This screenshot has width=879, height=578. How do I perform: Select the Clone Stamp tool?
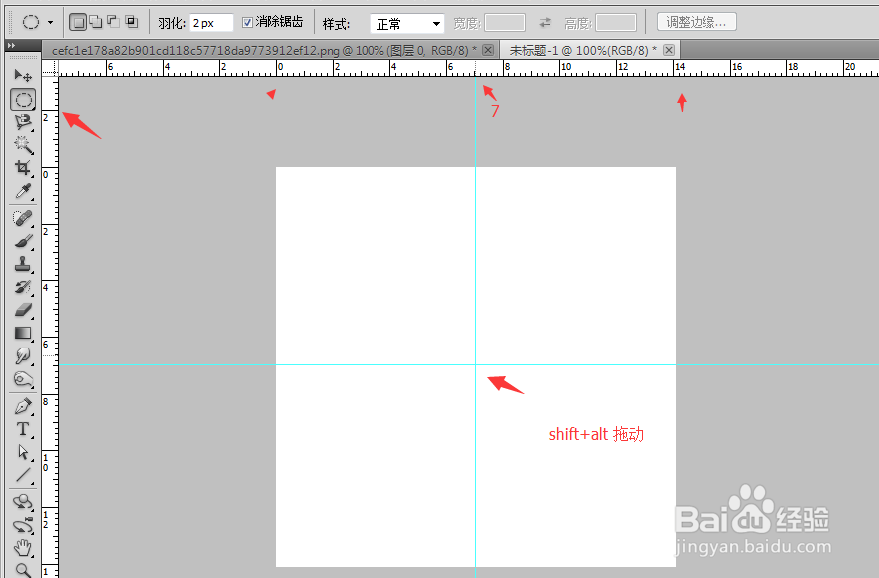23,264
